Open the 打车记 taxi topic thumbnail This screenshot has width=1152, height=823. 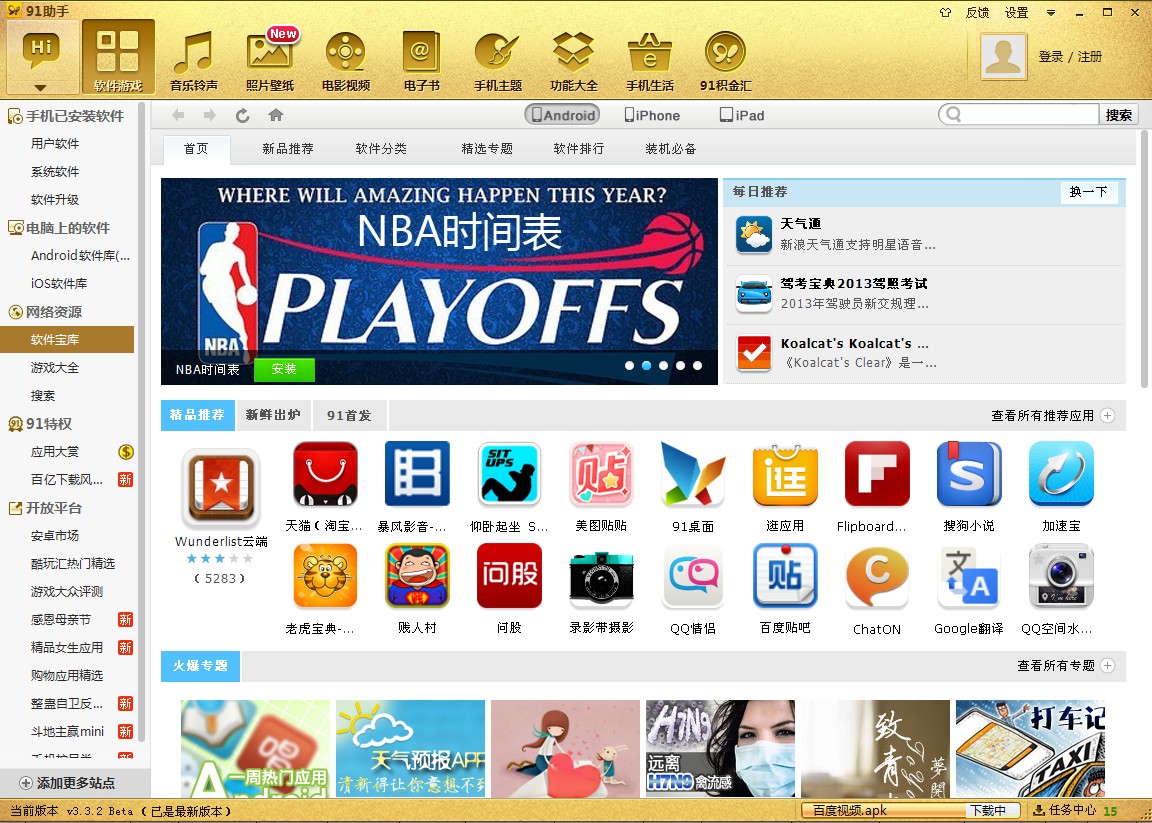[x=1030, y=748]
